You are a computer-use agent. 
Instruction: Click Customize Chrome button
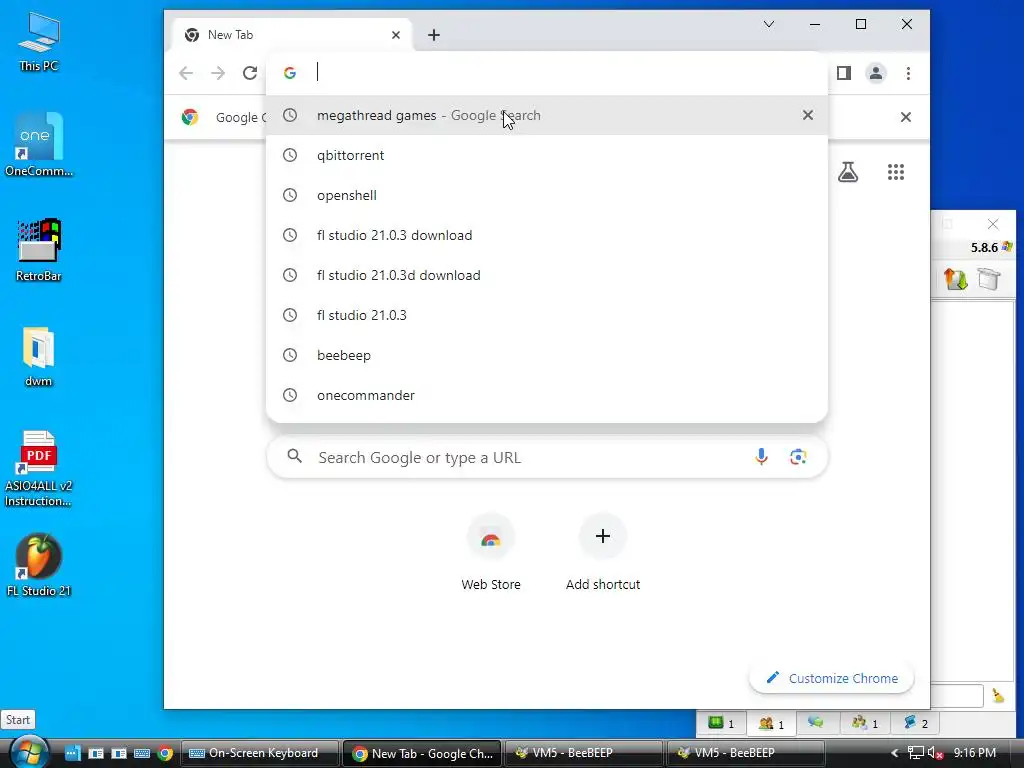[831, 678]
